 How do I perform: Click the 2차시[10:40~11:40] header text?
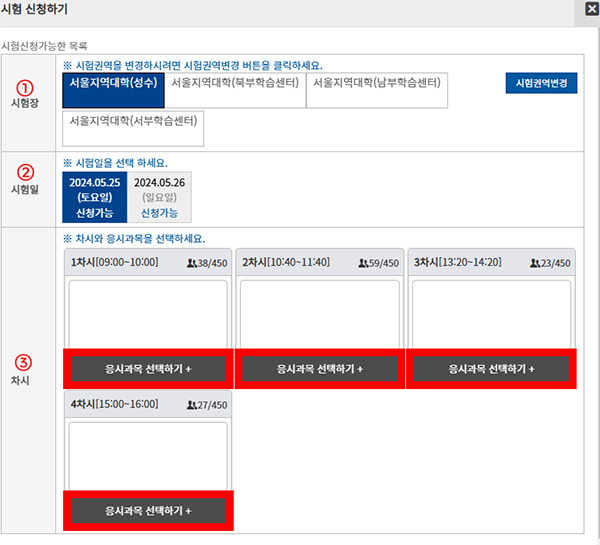(286, 262)
